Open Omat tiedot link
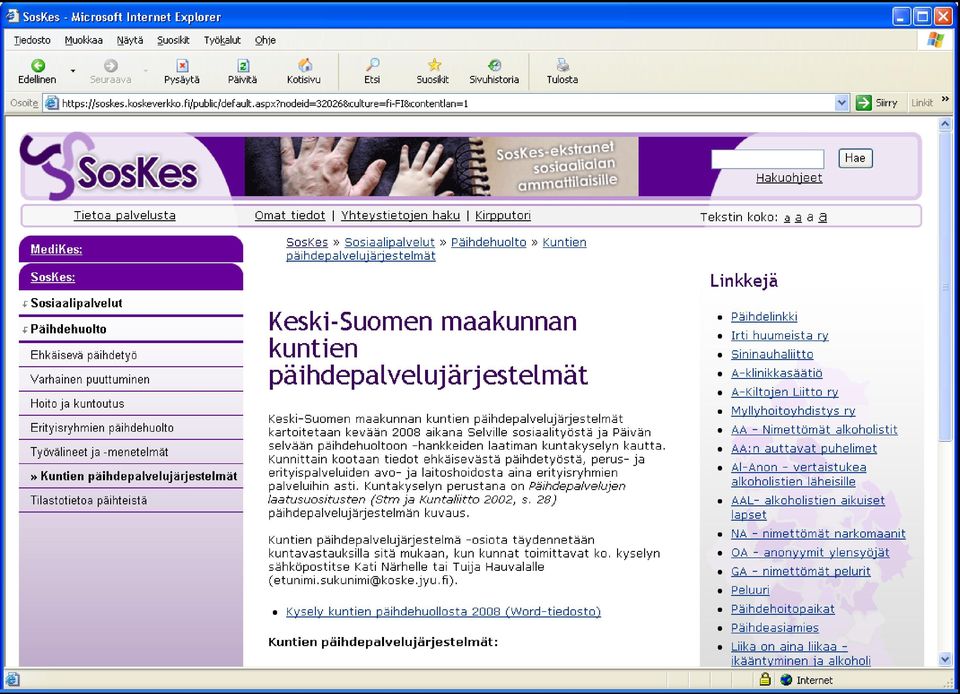This screenshot has height=694, width=960. coord(290,215)
